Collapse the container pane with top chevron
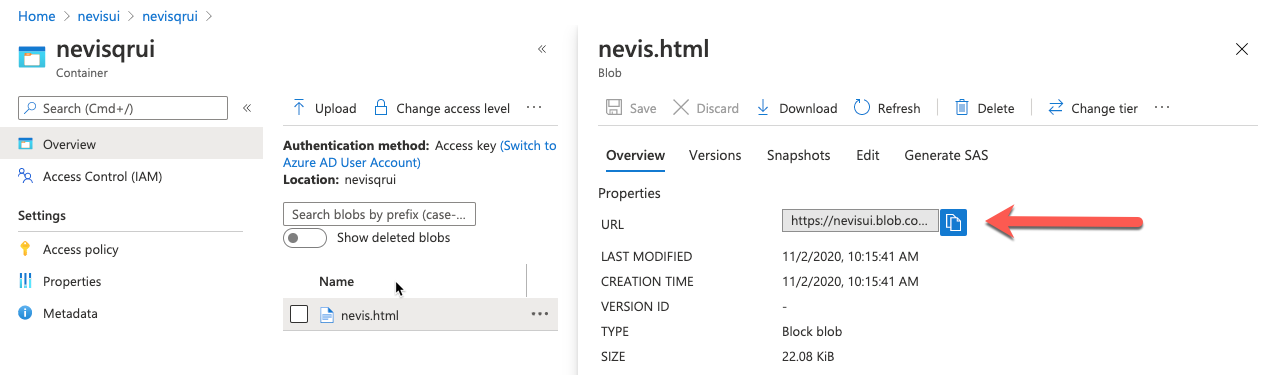Viewport: 1270px width, 375px height. pyautogui.click(x=542, y=49)
